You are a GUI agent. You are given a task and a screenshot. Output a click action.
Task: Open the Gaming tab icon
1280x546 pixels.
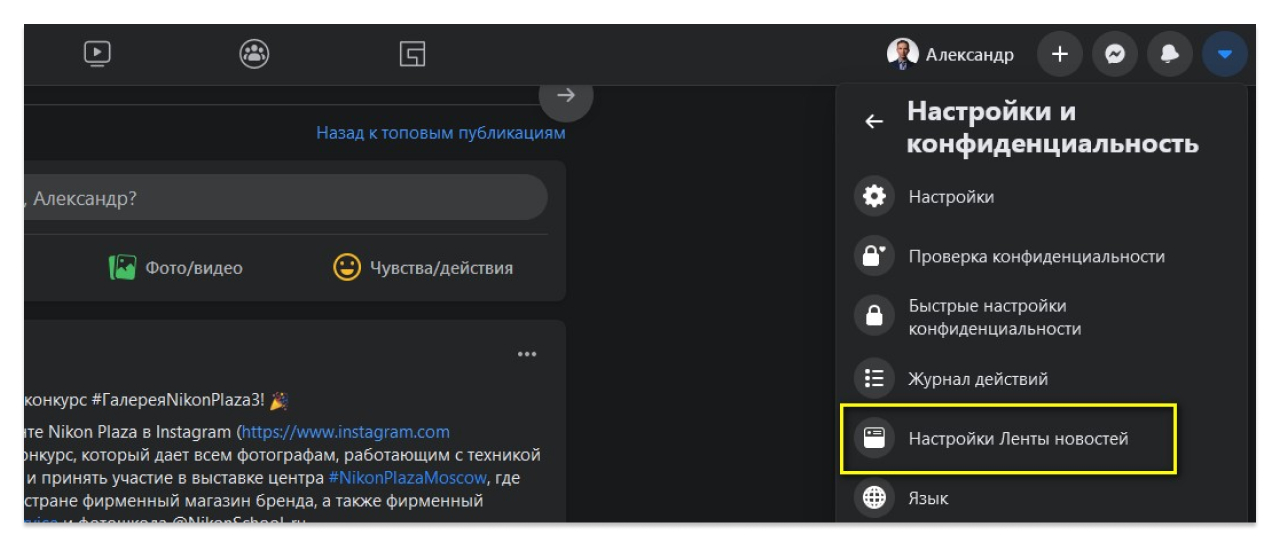[412, 54]
